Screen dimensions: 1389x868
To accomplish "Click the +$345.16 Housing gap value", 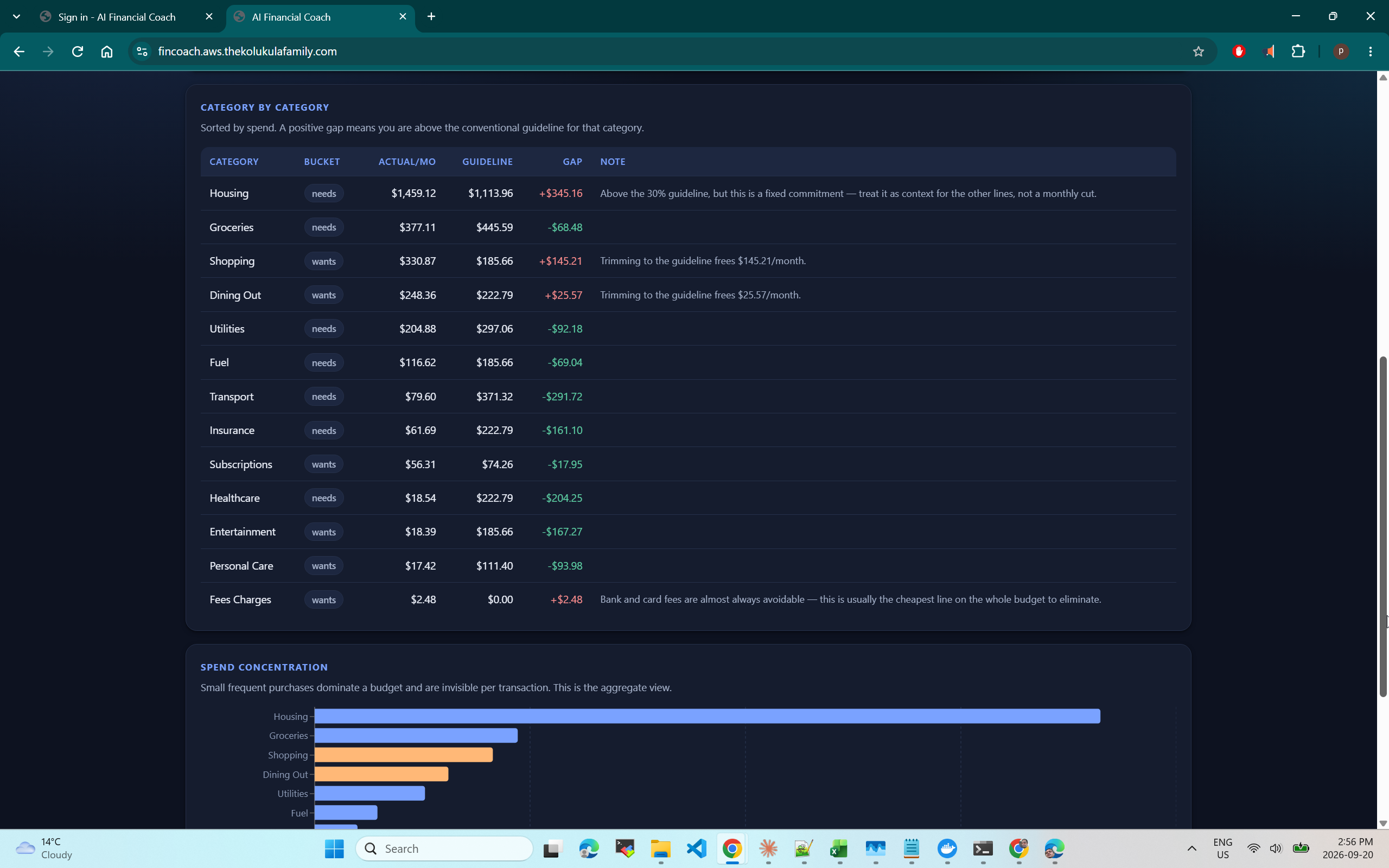I will coord(561,194).
